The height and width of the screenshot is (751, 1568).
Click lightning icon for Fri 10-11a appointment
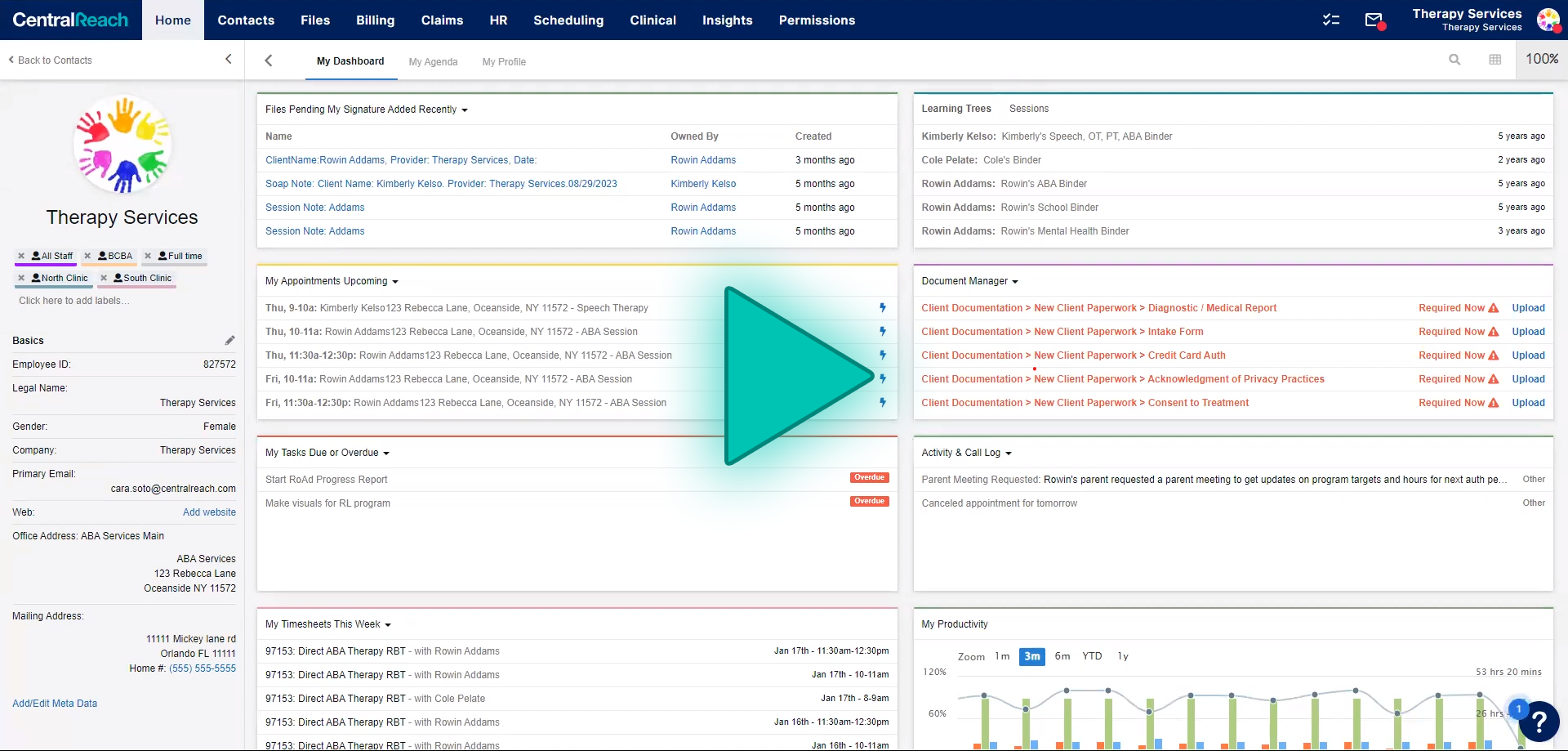(883, 378)
